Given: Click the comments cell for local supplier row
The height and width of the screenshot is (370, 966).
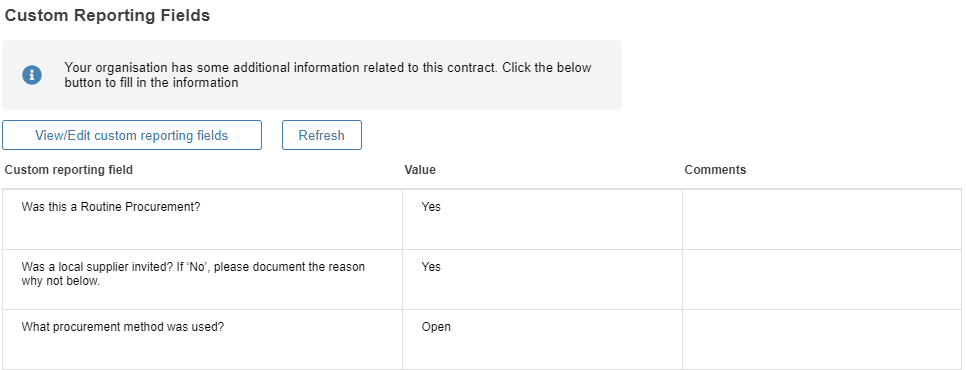Looking at the screenshot, I should click(x=822, y=280).
